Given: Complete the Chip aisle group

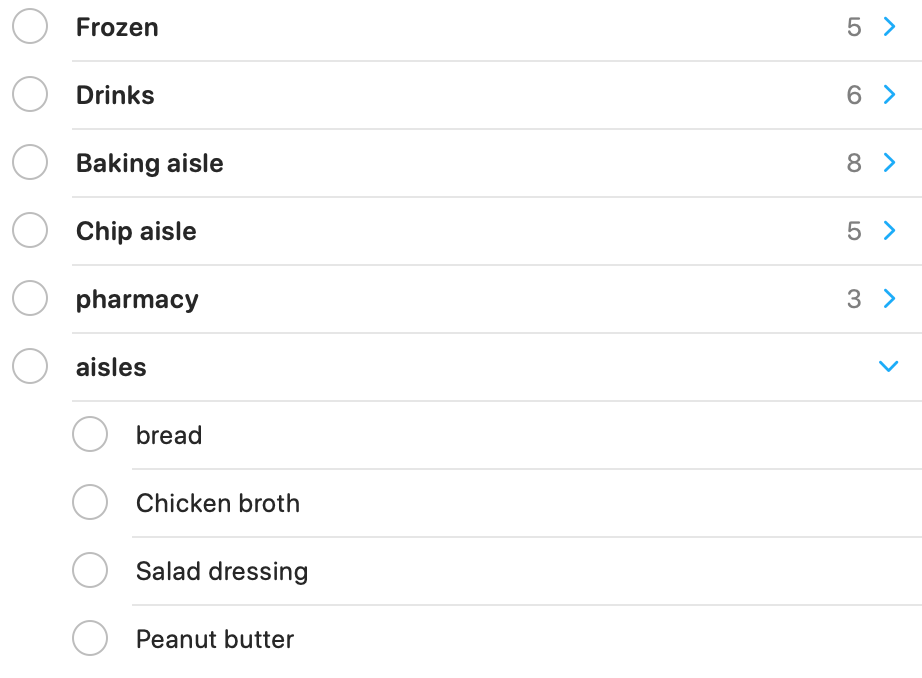Looking at the screenshot, I should click(x=30, y=231).
